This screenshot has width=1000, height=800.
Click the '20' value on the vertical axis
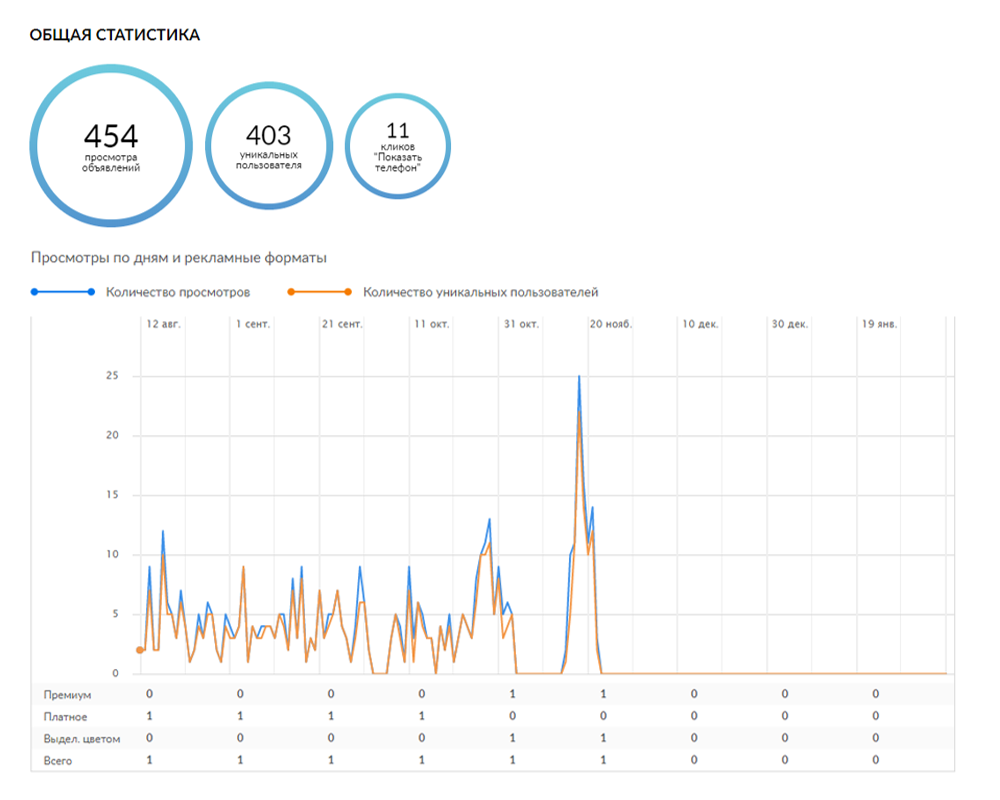click(112, 435)
